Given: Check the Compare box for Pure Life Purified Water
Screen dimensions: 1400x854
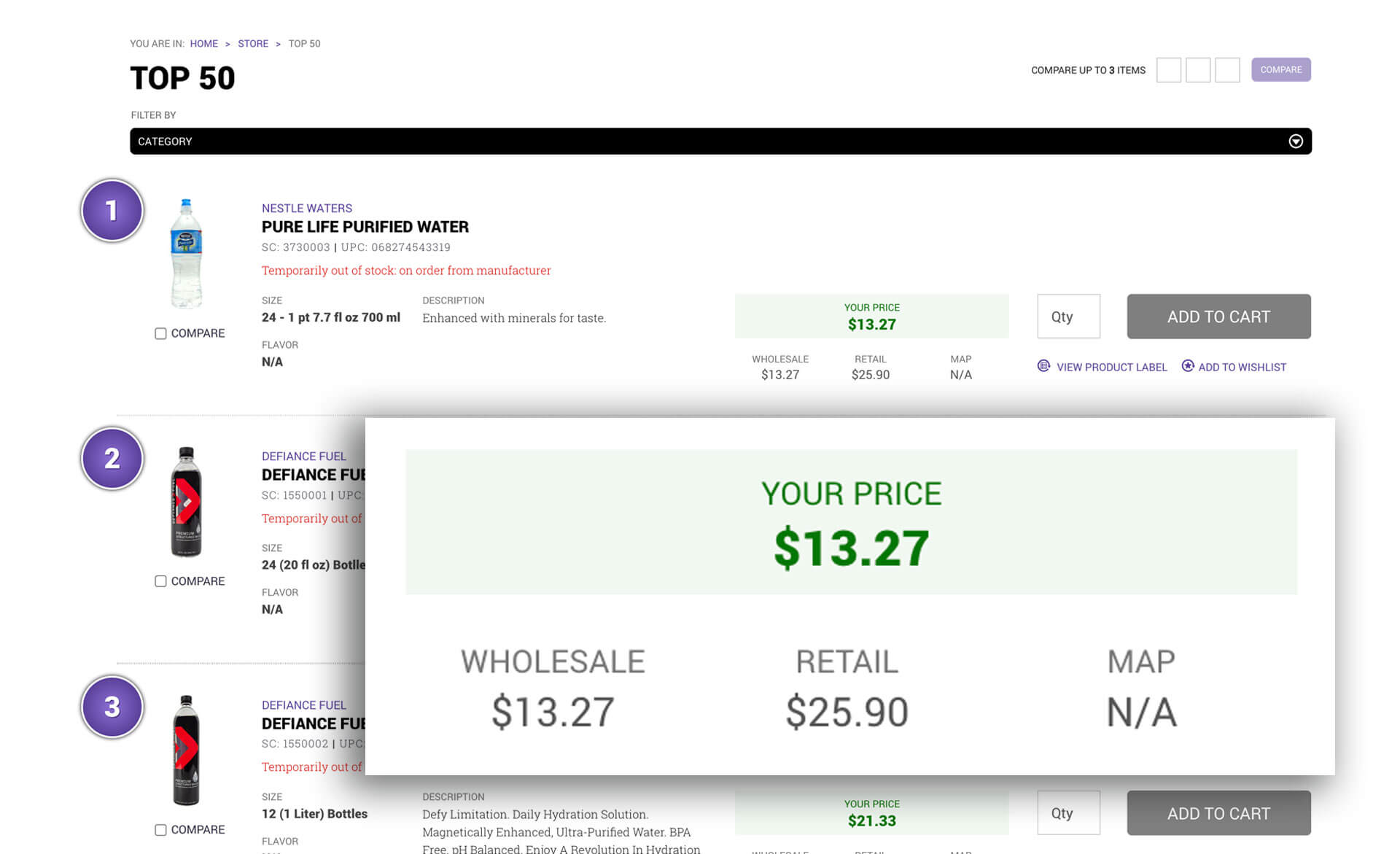Looking at the screenshot, I should pos(160,333).
